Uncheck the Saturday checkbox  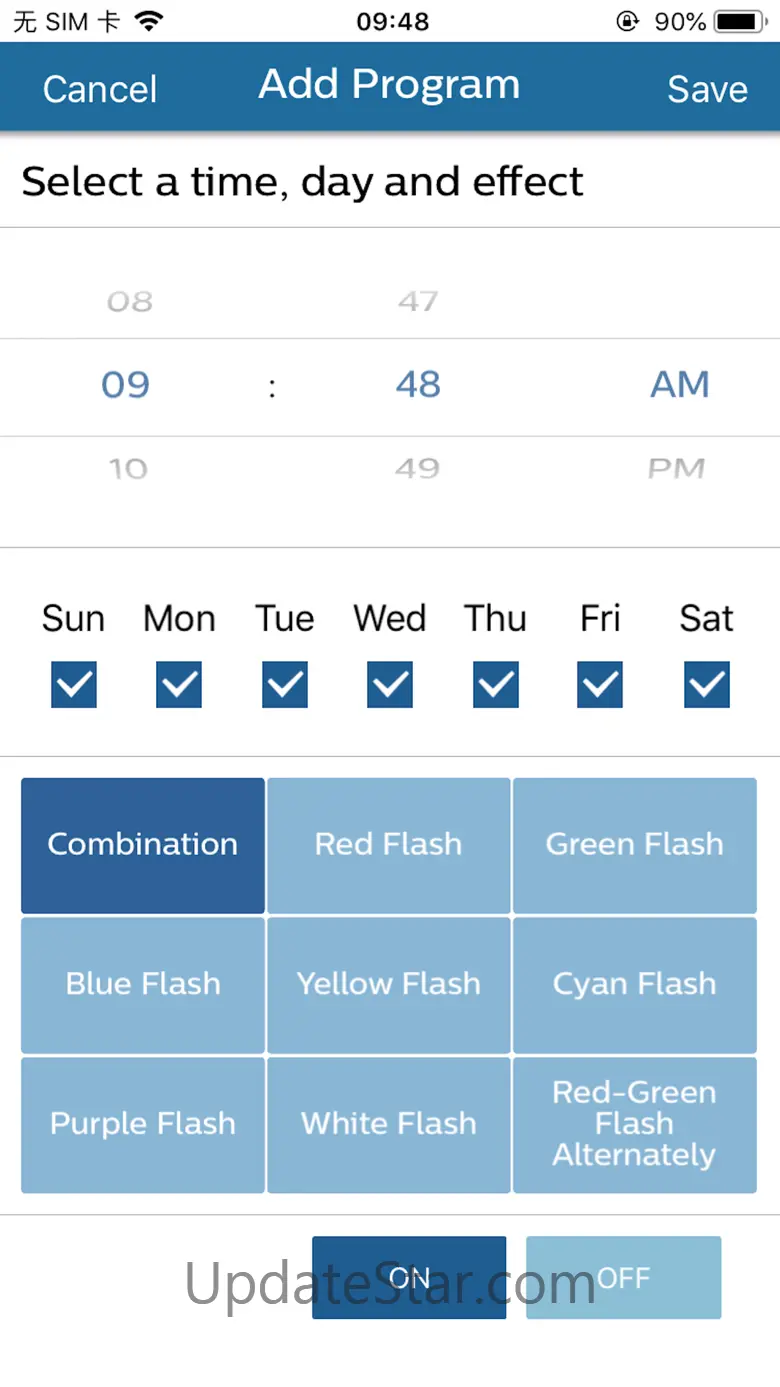(x=707, y=685)
